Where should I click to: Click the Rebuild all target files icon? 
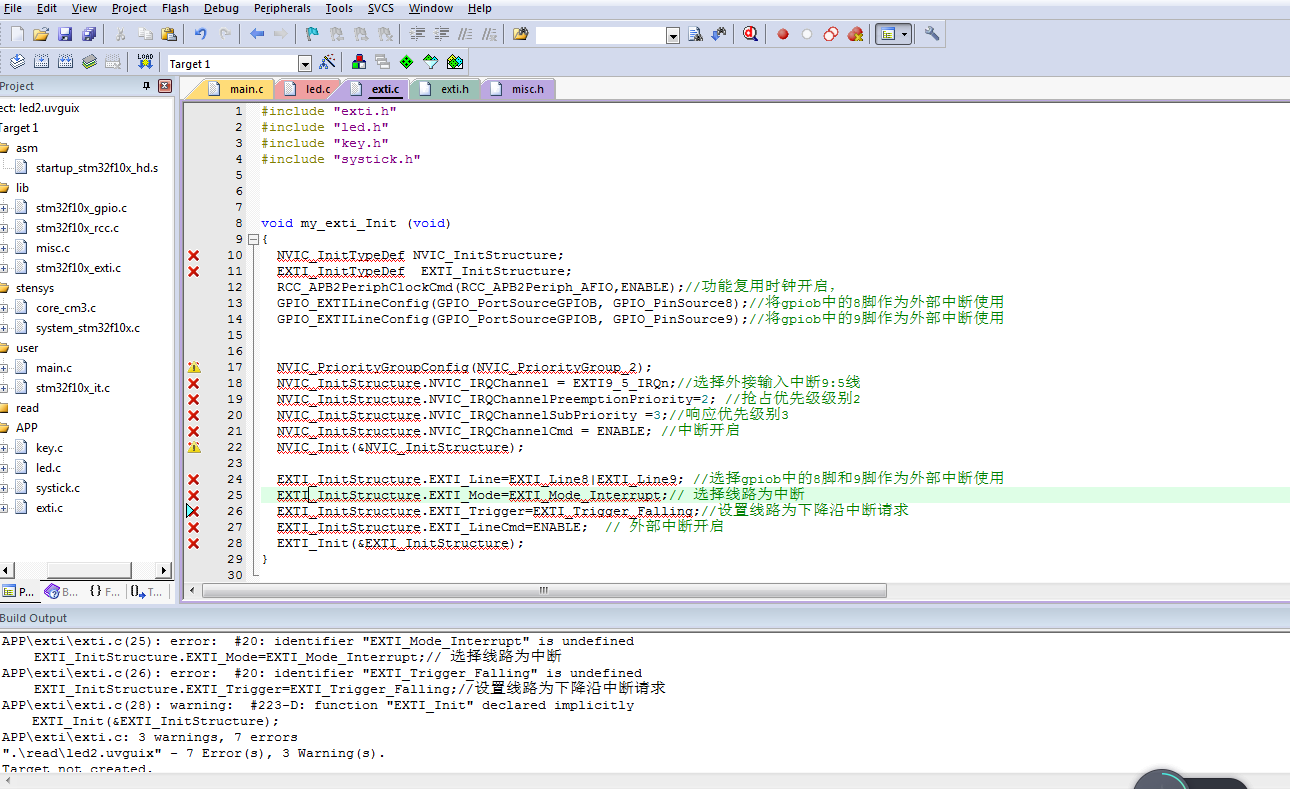(66, 62)
